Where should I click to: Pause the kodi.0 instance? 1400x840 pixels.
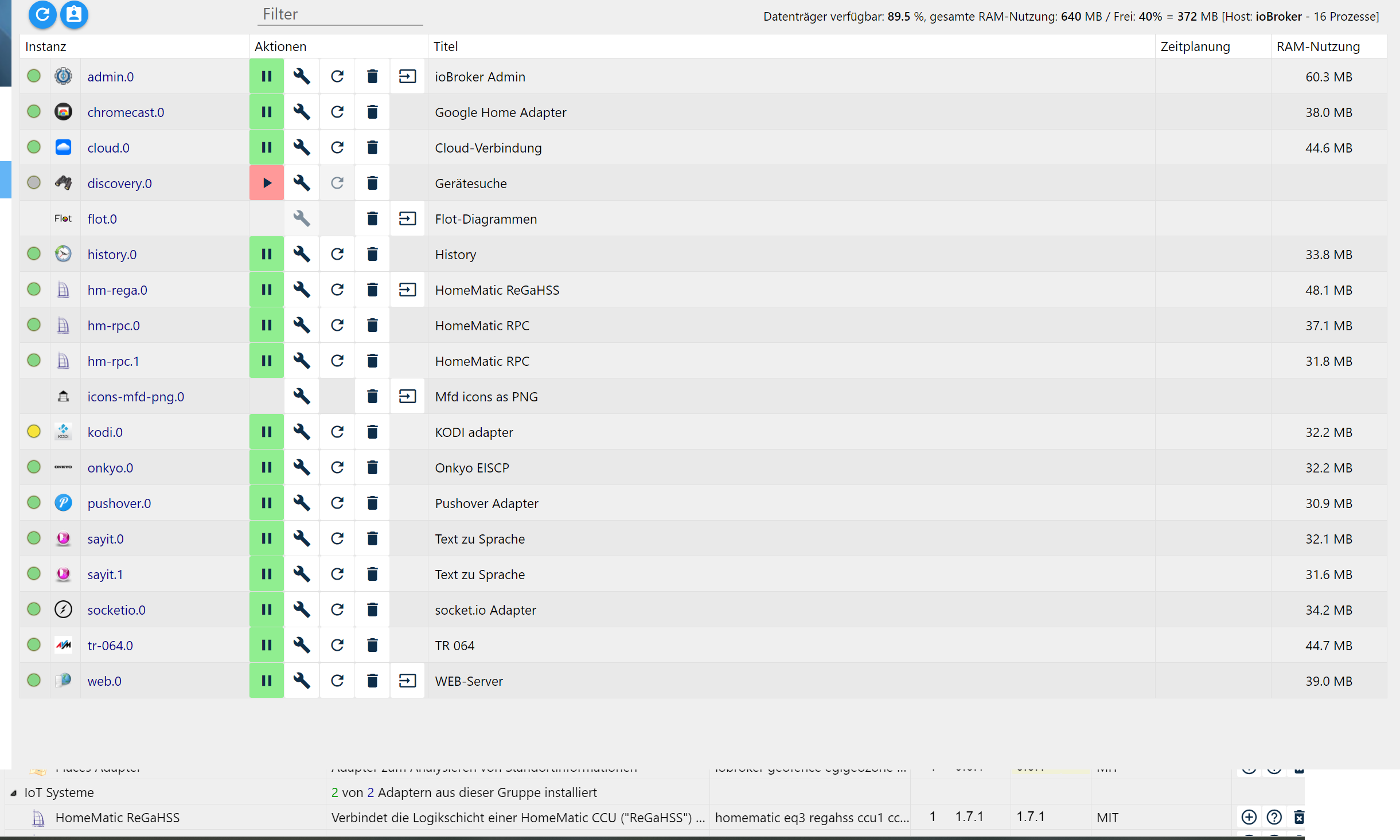267,432
